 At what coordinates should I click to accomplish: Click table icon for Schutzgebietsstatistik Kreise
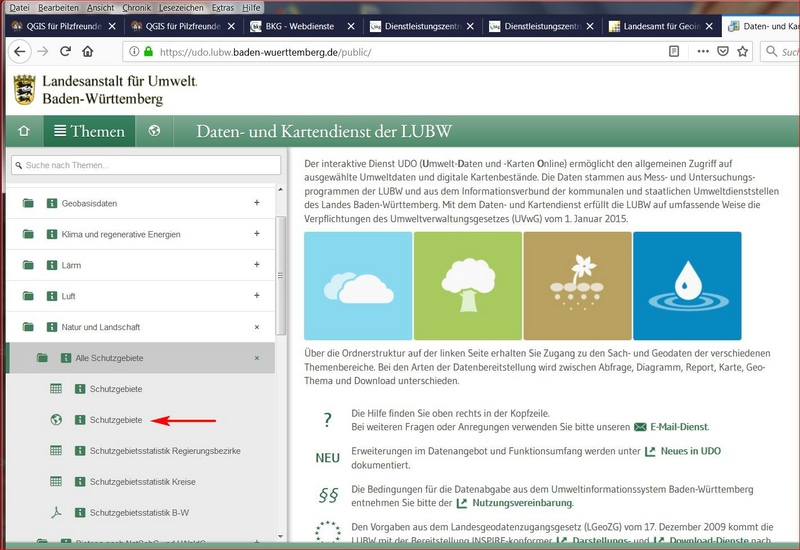[56, 482]
